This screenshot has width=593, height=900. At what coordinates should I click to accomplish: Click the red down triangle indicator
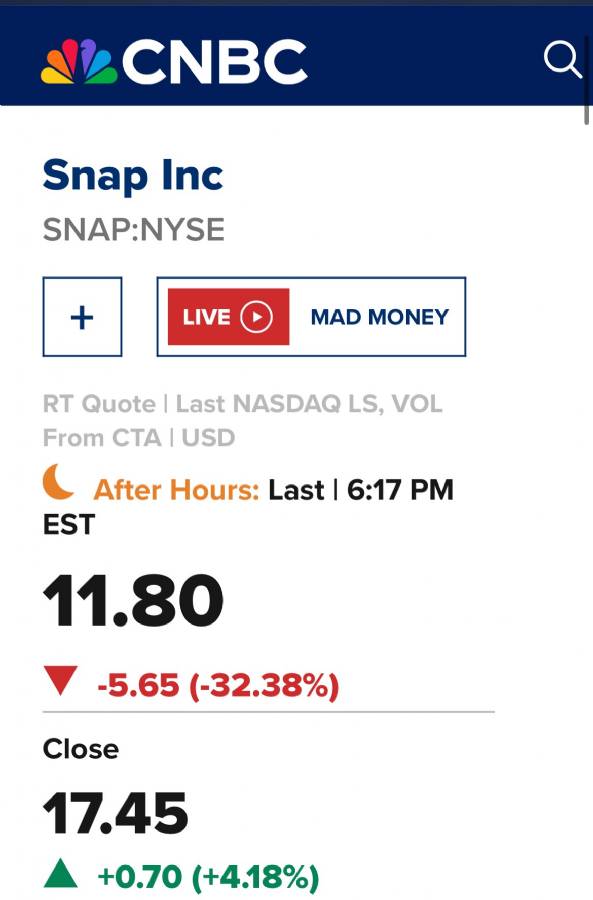61,680
